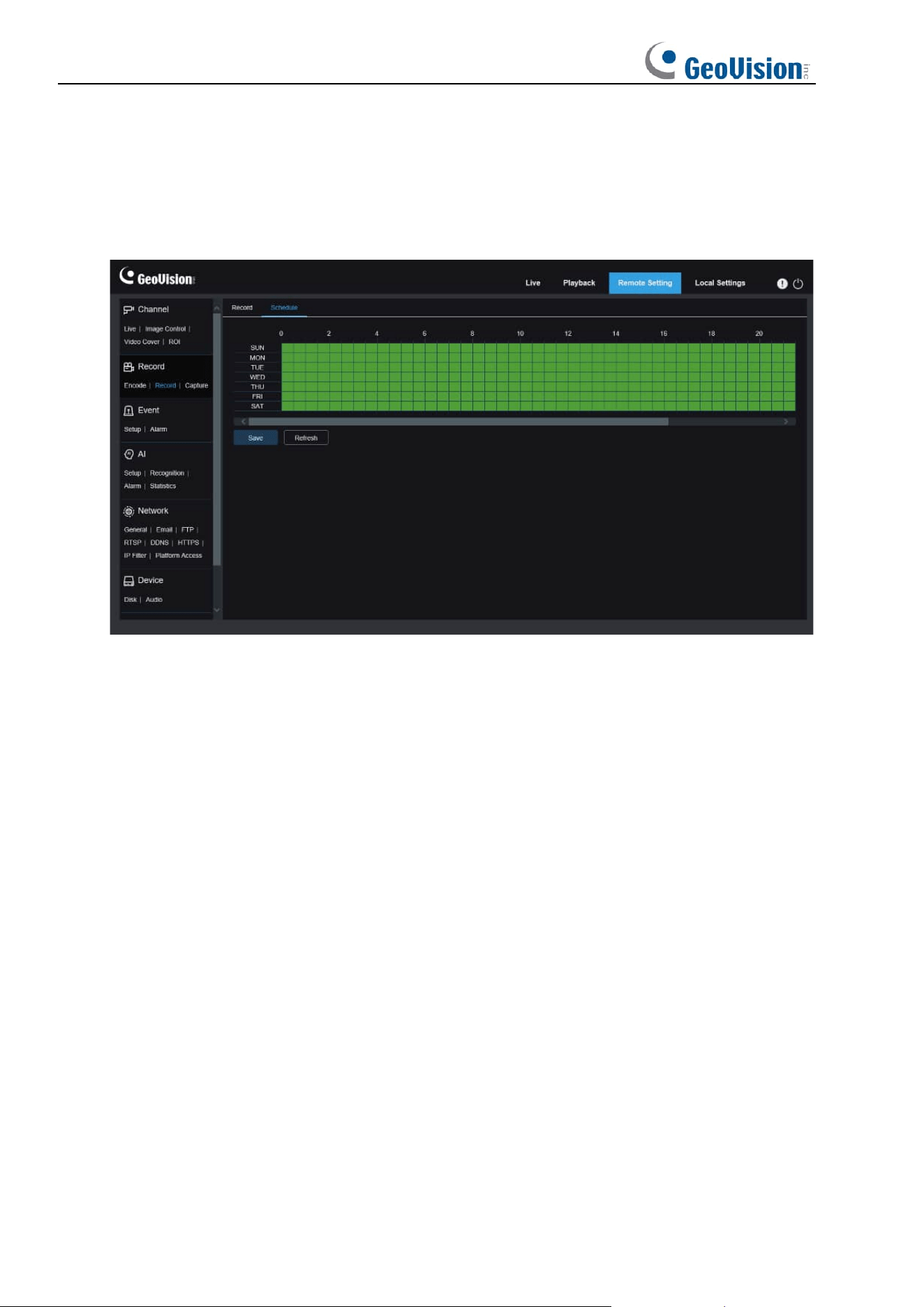Image resolution: width=924 pixels, height=1307 pixels.
Task: Click the Network globe icon
Action: click(128, 511)
